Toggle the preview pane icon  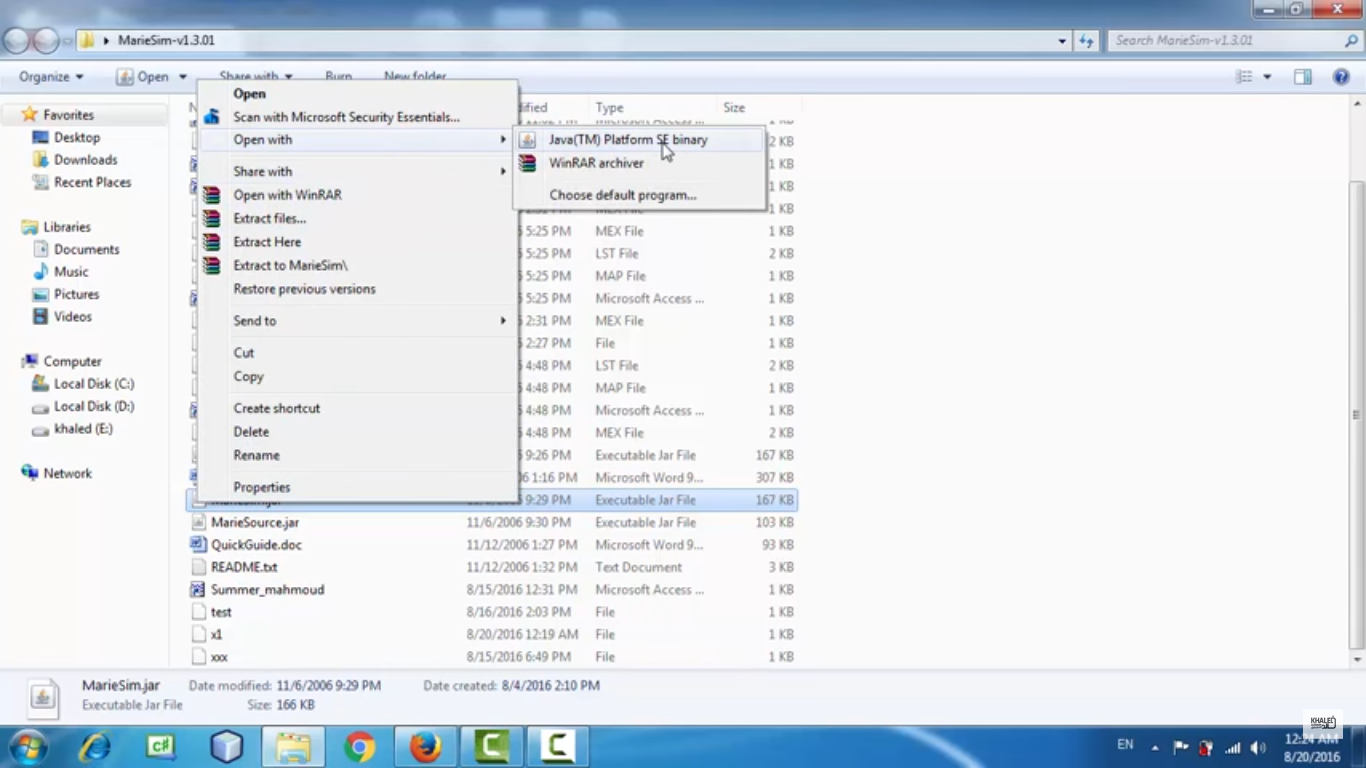1302,77
